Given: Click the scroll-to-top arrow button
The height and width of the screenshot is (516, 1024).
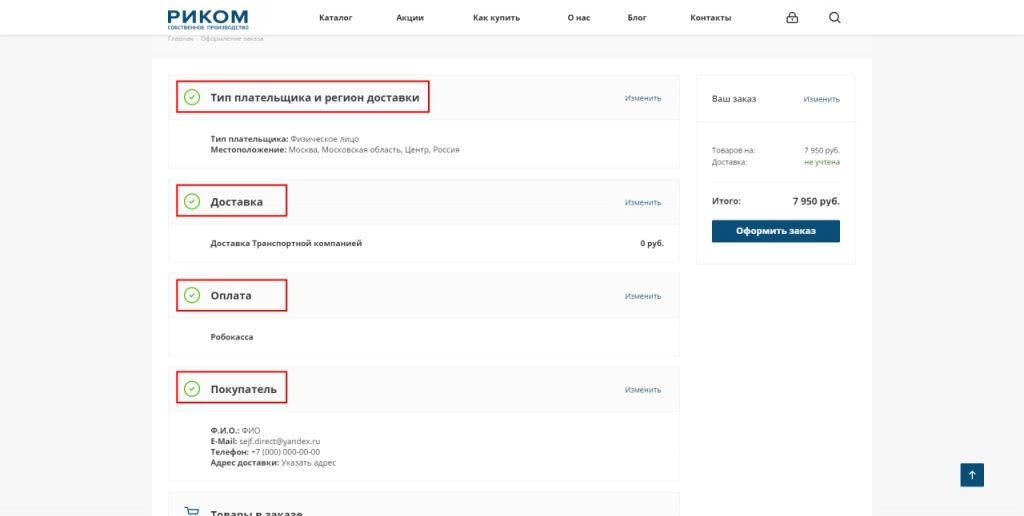Looking at the screenshot, I should tap(972, 475).
